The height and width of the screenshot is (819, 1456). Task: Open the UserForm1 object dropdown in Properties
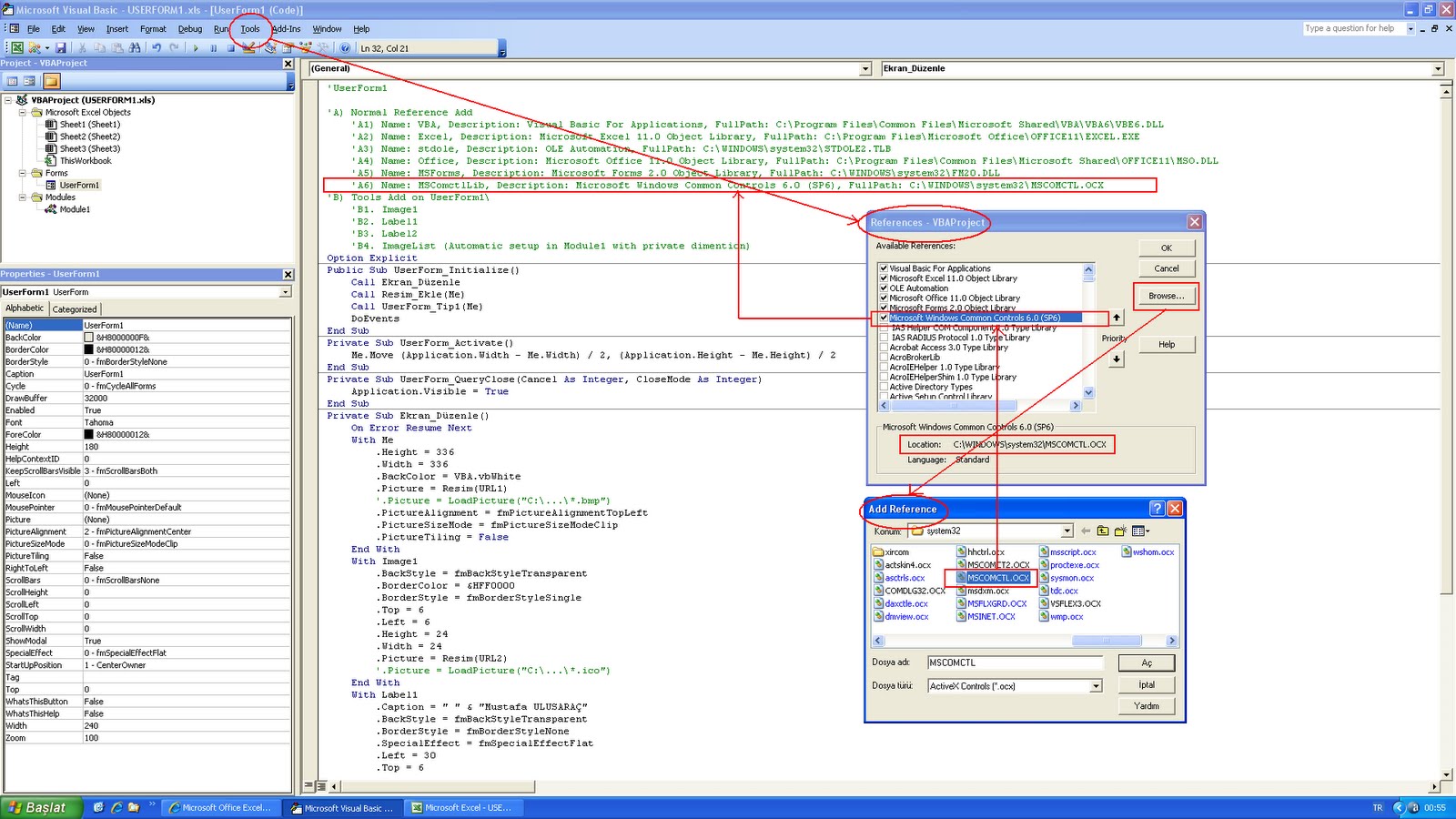285,292
